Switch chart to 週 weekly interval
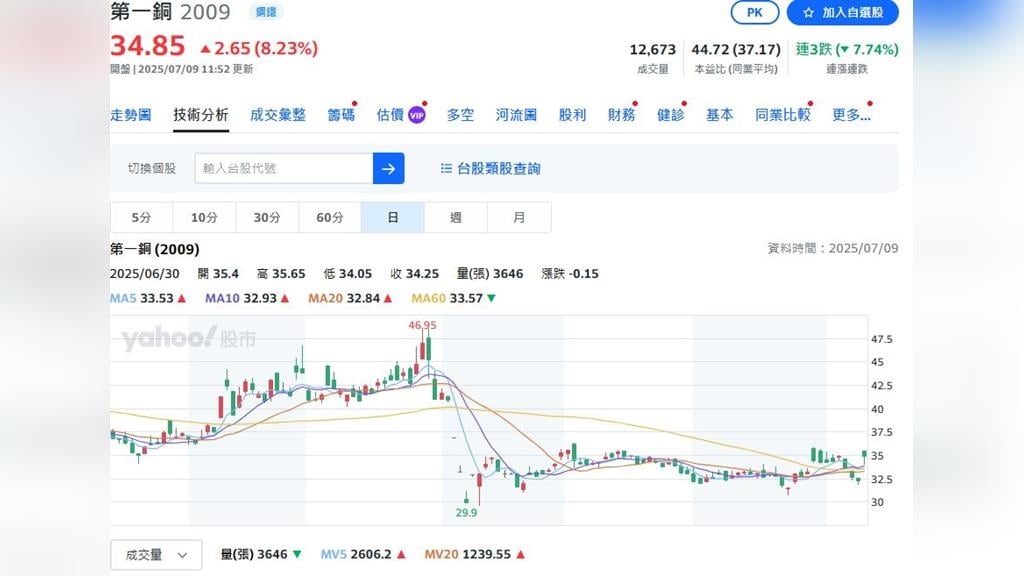This screenshot has height=576, width=1024. [x=456, y=217]
